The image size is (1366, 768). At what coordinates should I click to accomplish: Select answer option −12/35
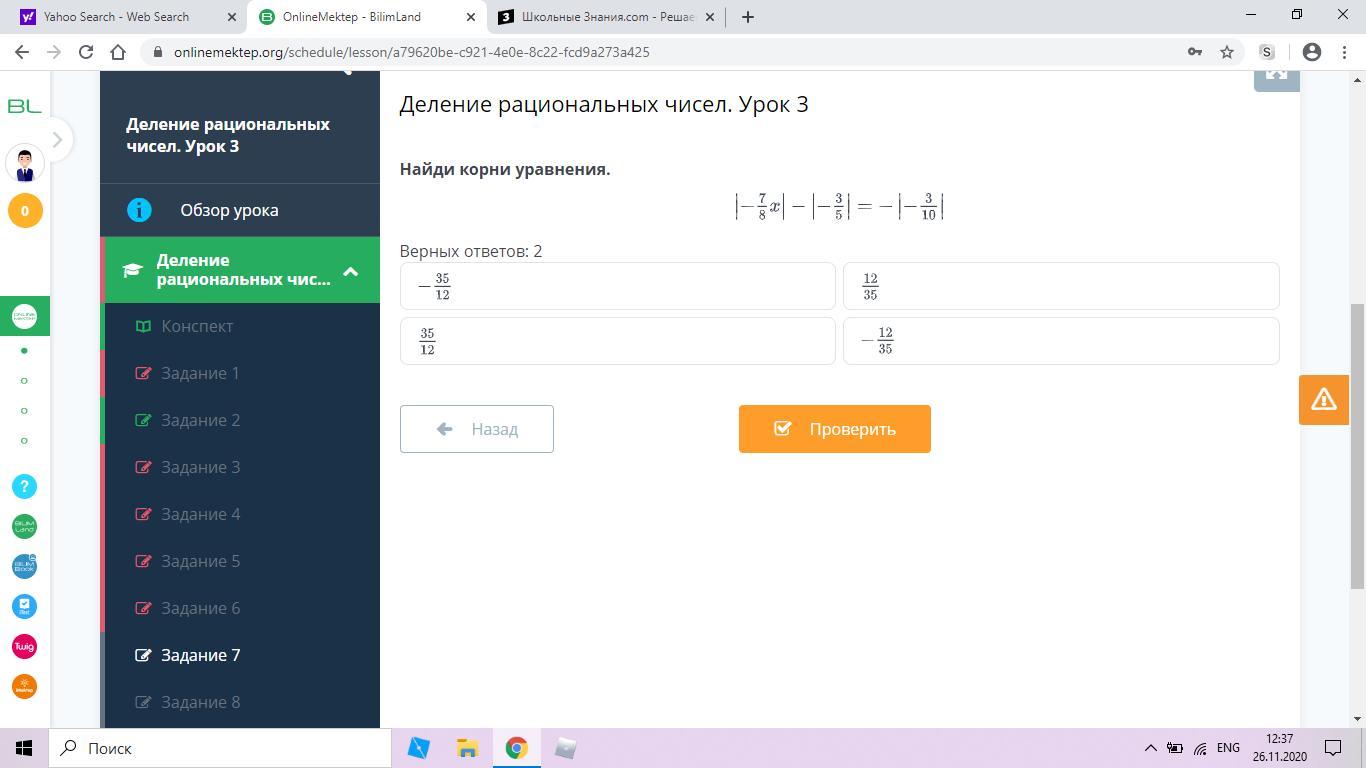coord(1061,341)
